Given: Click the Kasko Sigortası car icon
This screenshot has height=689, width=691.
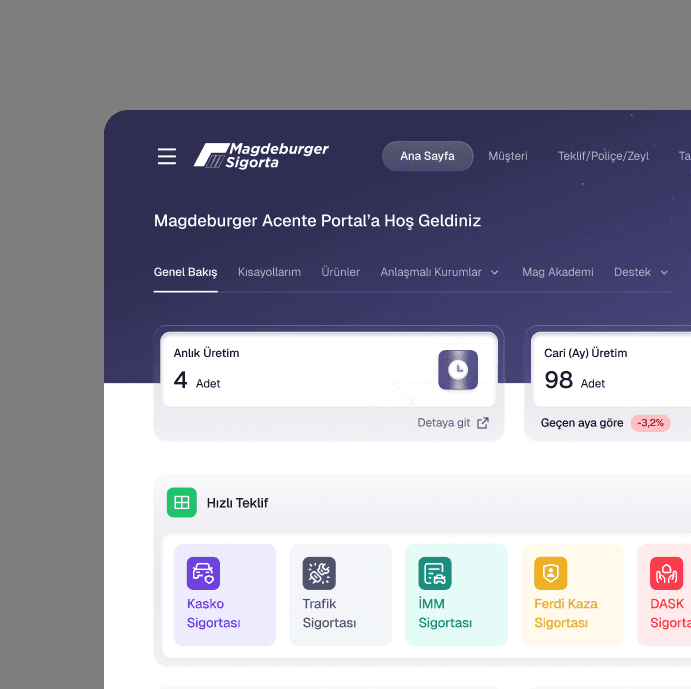Looking at the screenshot, I should coord(203,573).
